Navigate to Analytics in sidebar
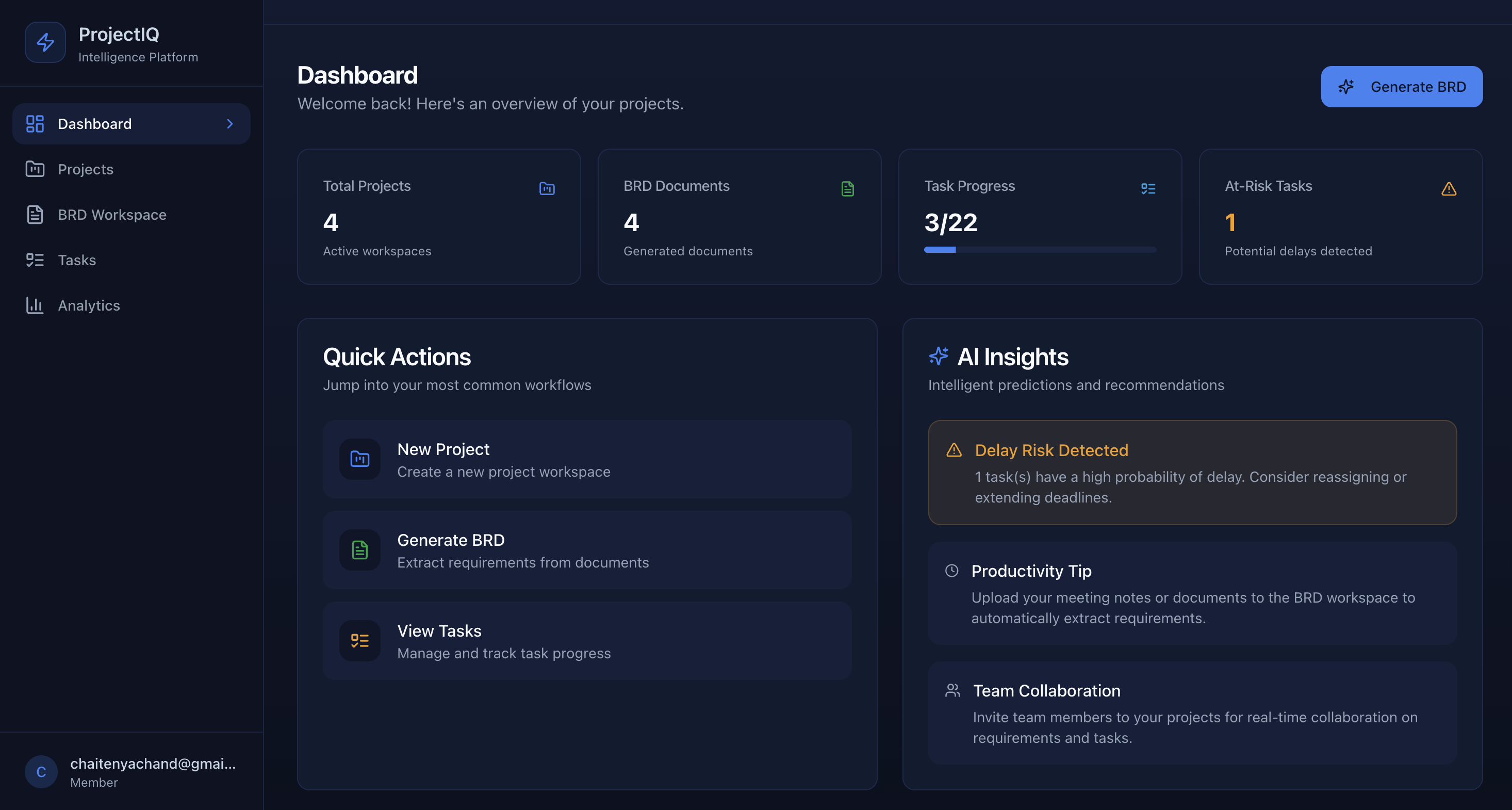This screenshot has width=1512, height=810. point(88,305)
